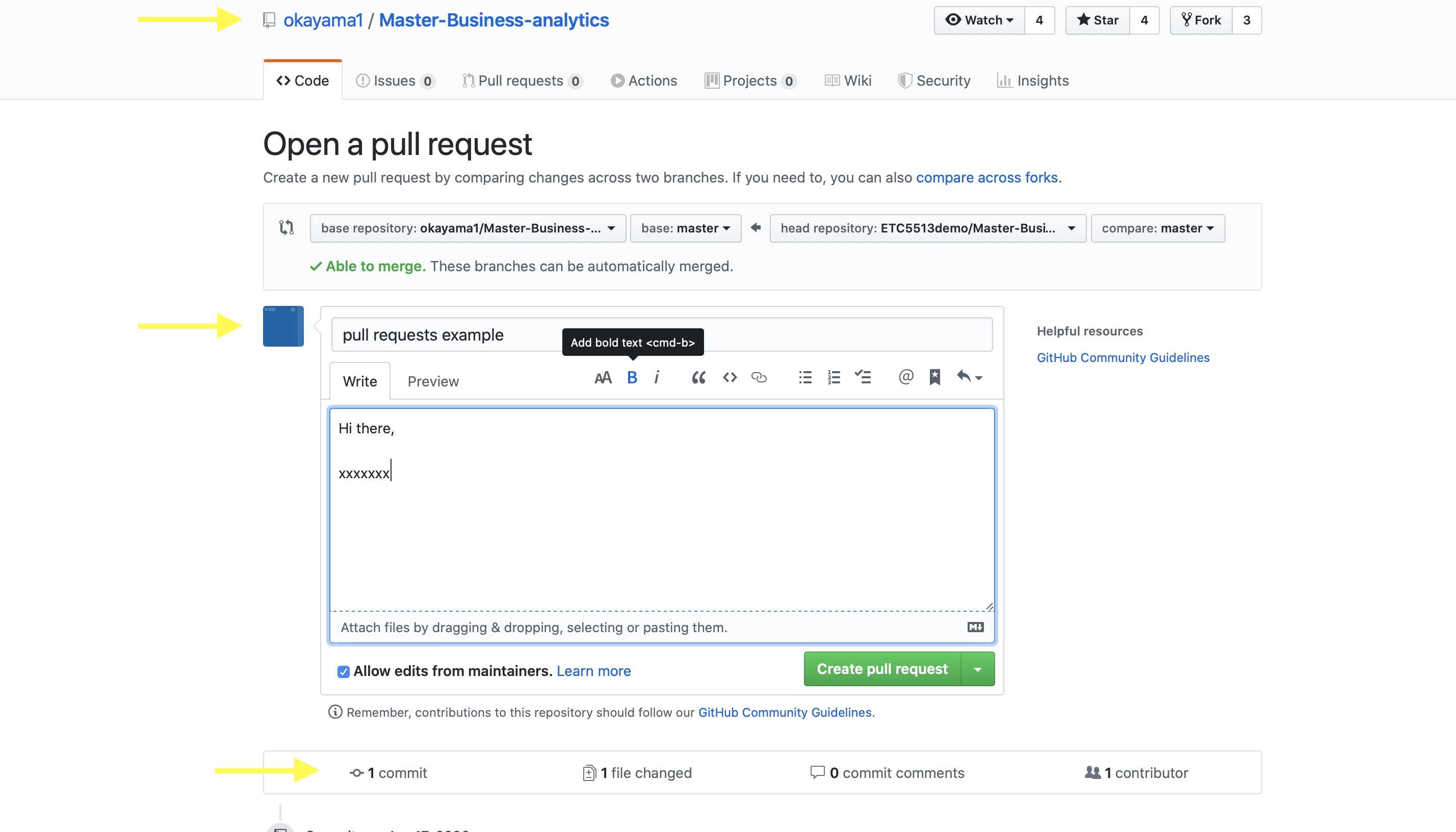Insert a numbered list
Image resolution: width=1456 pixels, height=832 pixels.
(834, 378)
